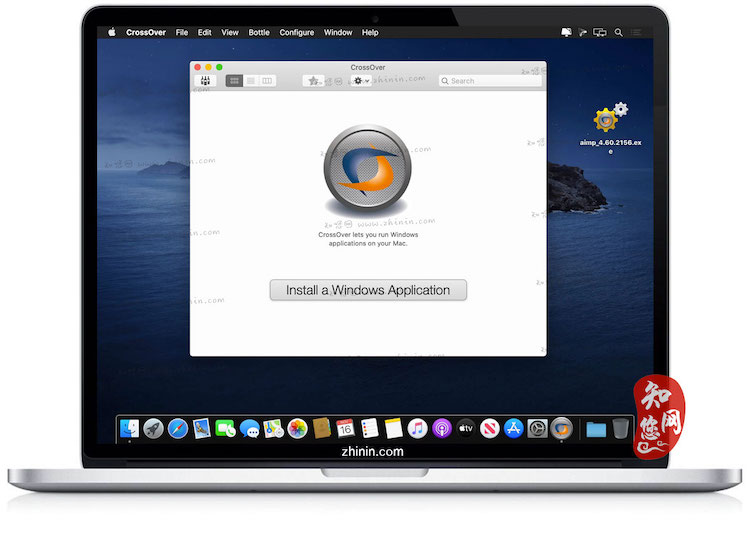Click the large CrossOver logo
Screen dimensions: 752x534
tap(367, 168)
